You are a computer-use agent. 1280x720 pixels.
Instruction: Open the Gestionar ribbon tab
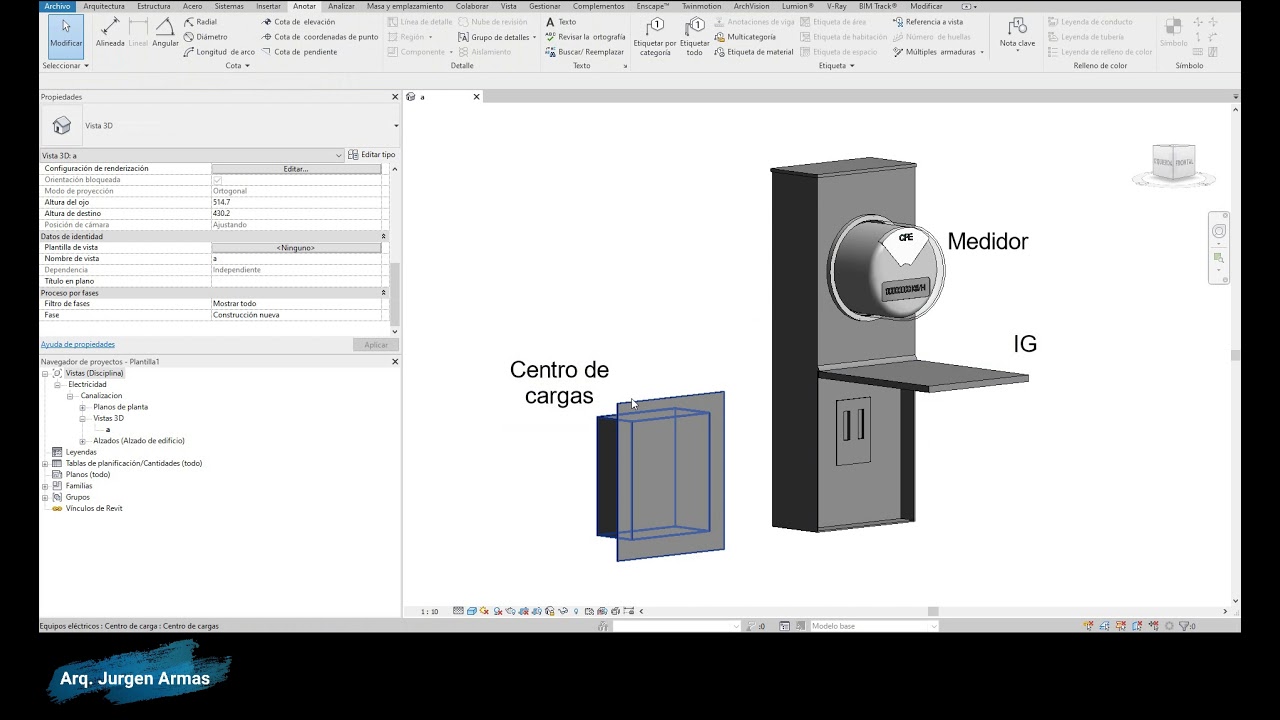[545, 6]
